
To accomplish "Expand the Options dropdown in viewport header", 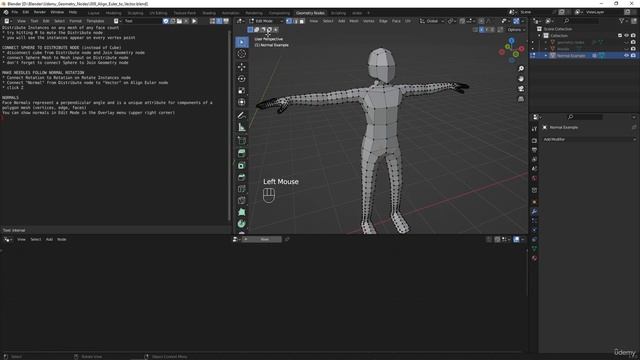I will (516, 30).
